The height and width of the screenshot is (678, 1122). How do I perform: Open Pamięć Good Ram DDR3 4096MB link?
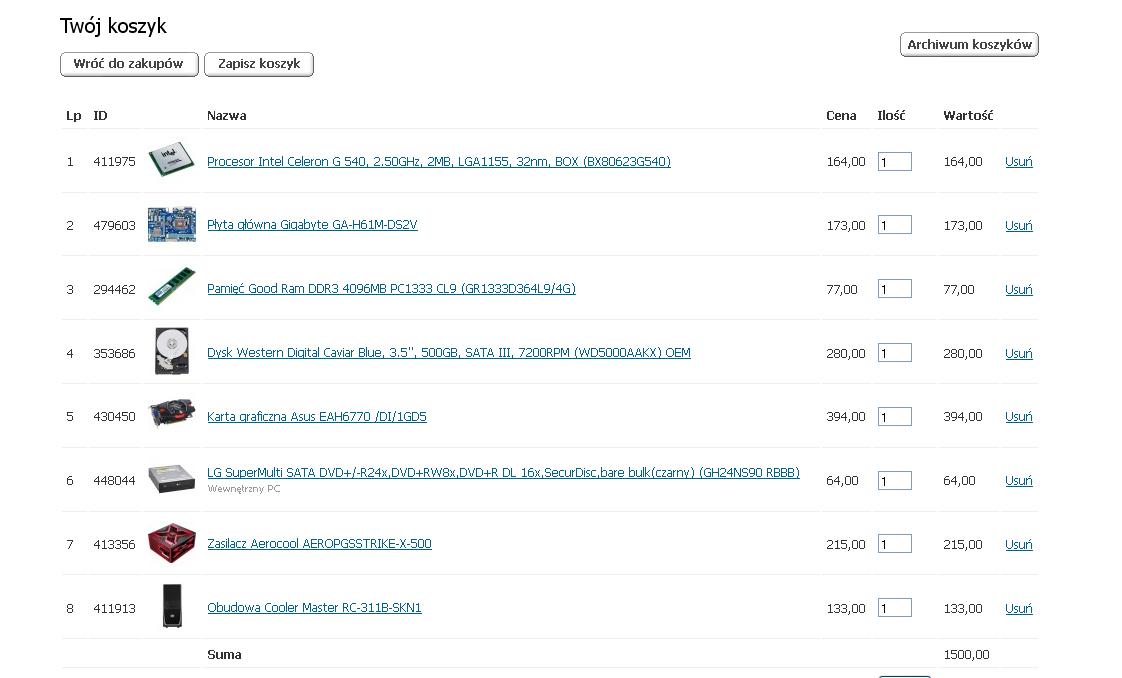pyautogui.click(x=391, y=289)
